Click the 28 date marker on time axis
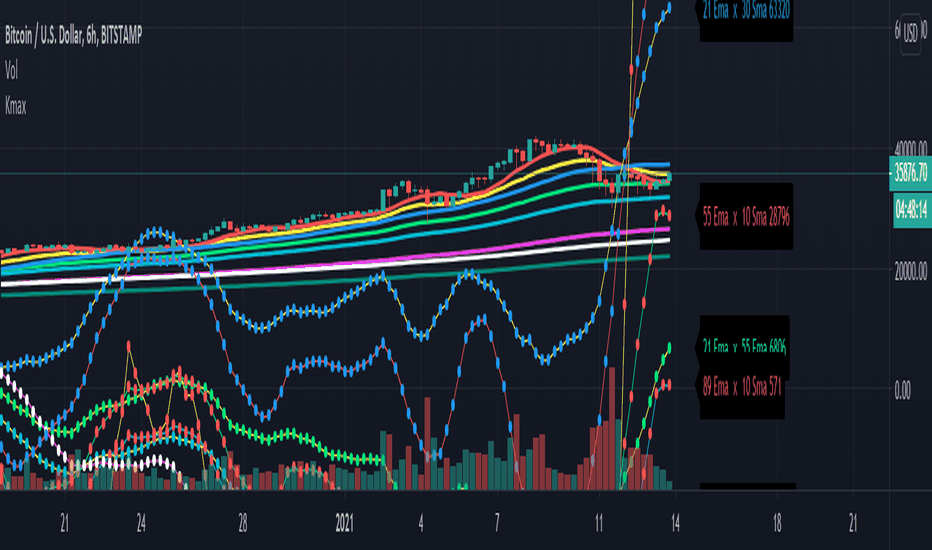 coord(243,523)
